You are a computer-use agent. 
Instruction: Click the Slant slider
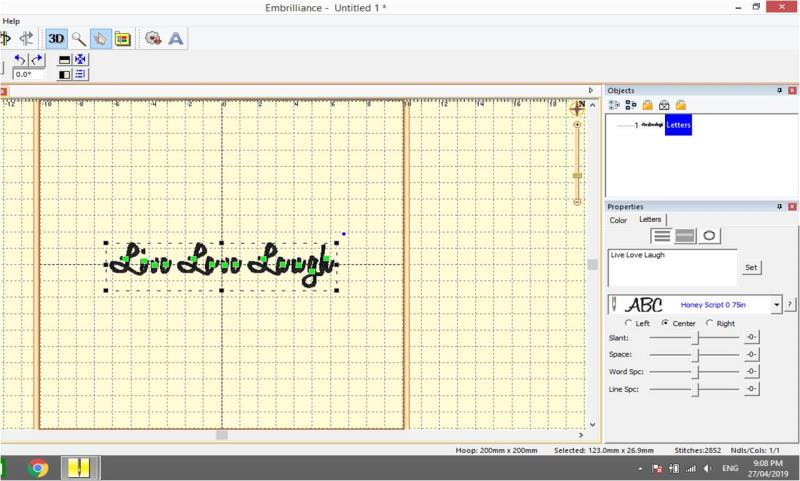click(694, 338)
